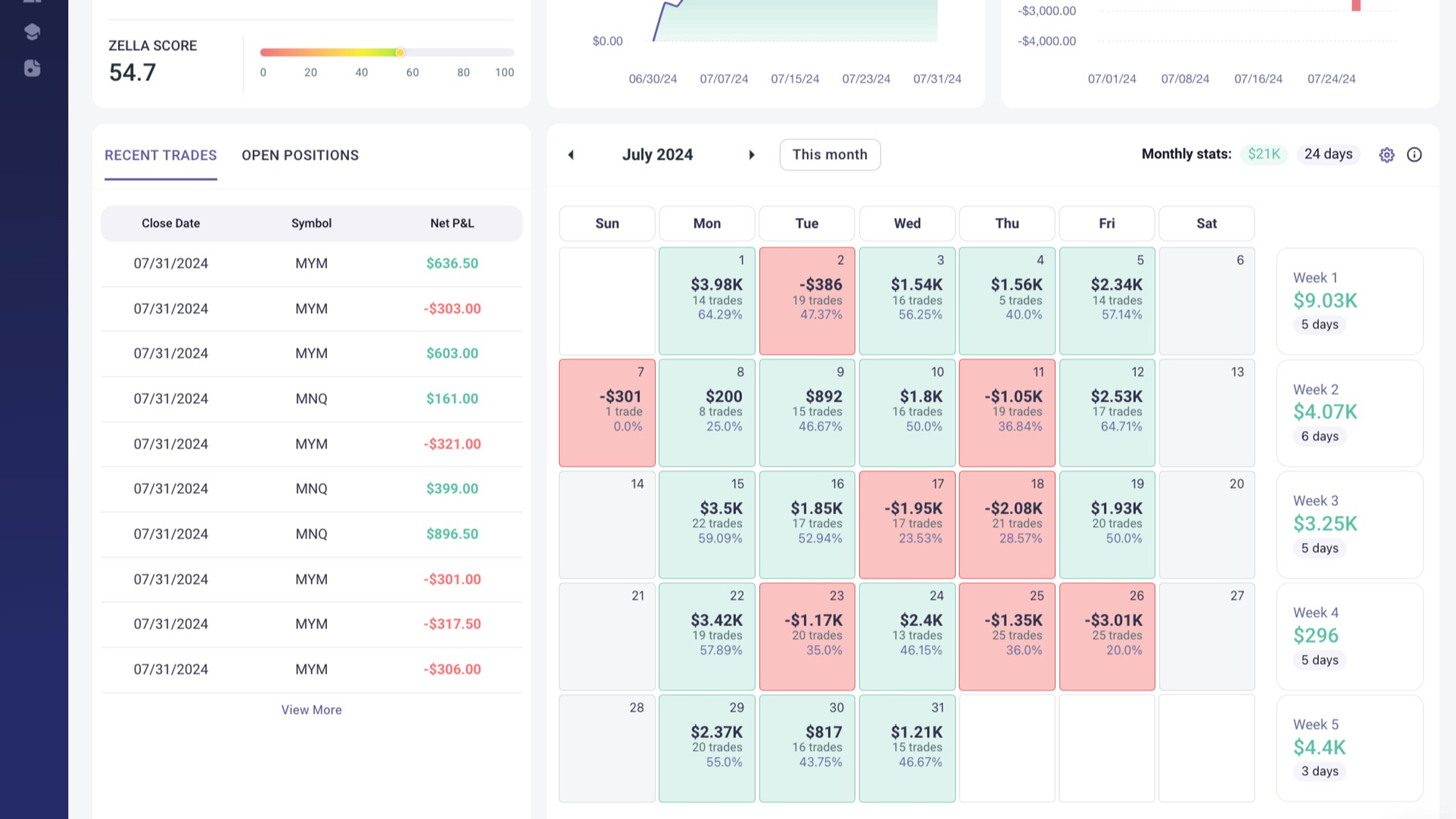
Task: Open the $636.50 MYM trade row
Action: 311,263
